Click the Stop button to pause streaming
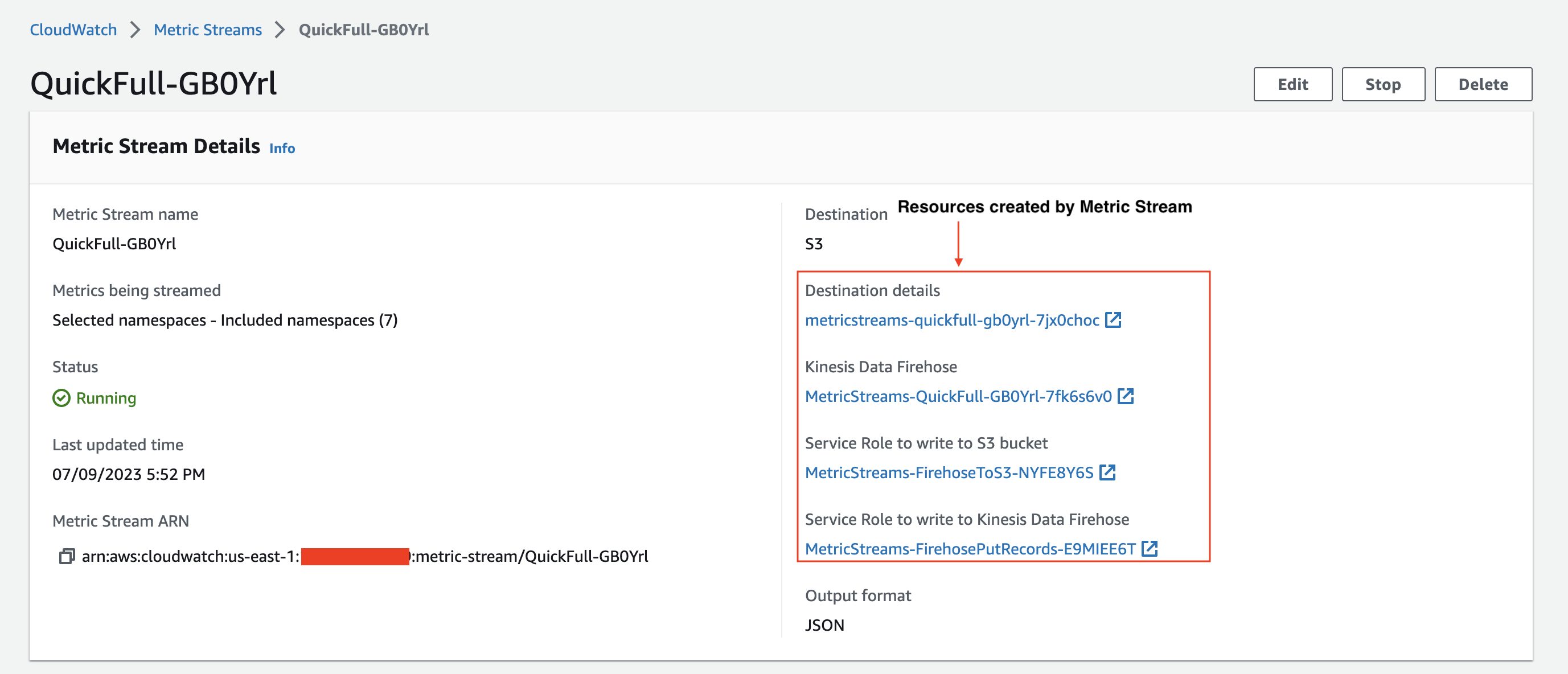 (1382, 84)
